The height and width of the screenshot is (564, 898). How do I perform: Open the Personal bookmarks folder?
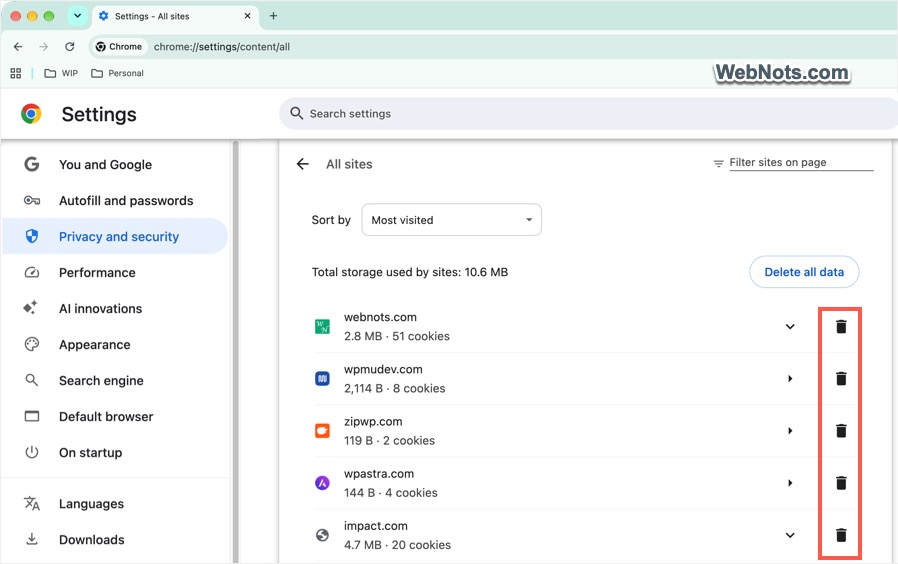(x=117, y=73)
